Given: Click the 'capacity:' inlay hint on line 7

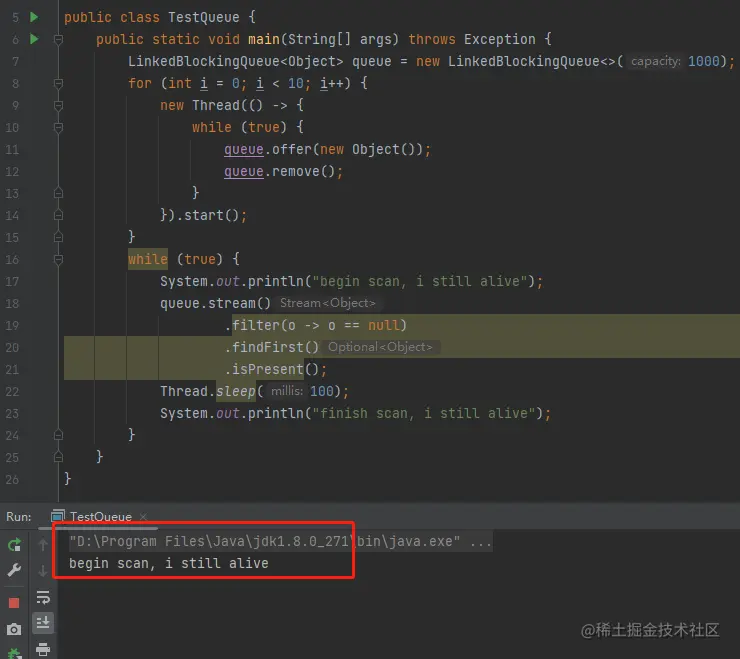Looking at the screenshot, I should click(x=656, y=61).
